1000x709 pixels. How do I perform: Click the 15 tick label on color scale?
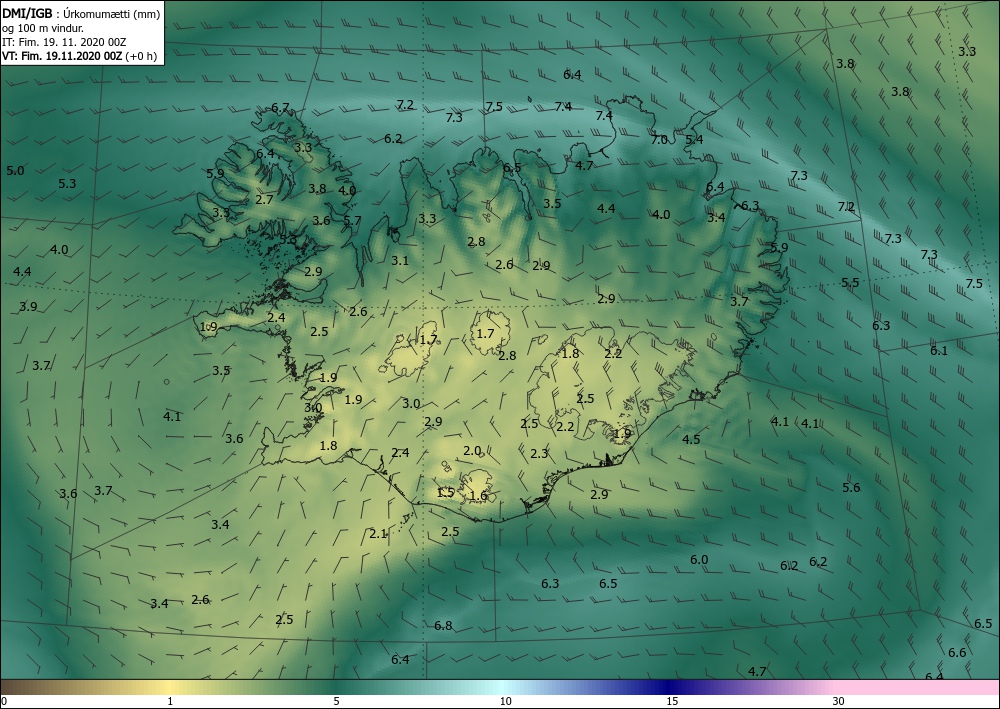pos(672,701)
